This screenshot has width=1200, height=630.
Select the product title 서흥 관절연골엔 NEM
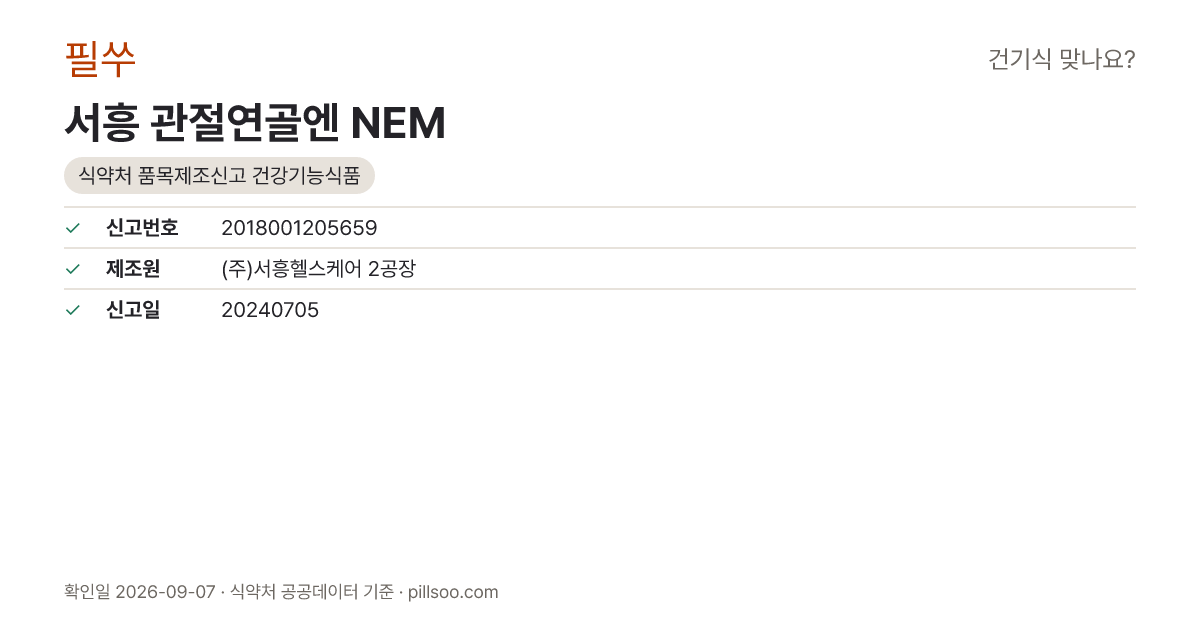[255, 122]
